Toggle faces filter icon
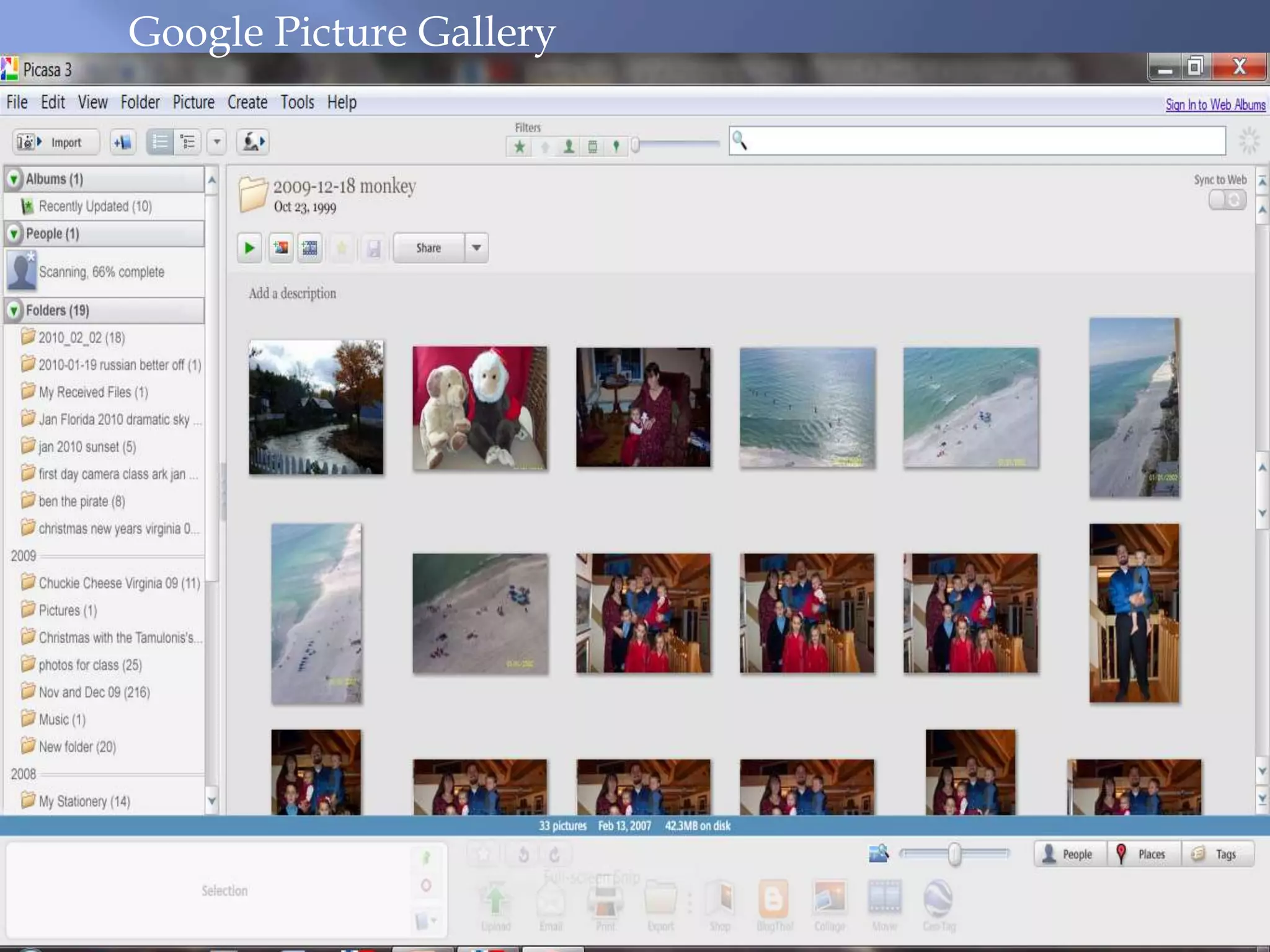 [x=568, y=147]
